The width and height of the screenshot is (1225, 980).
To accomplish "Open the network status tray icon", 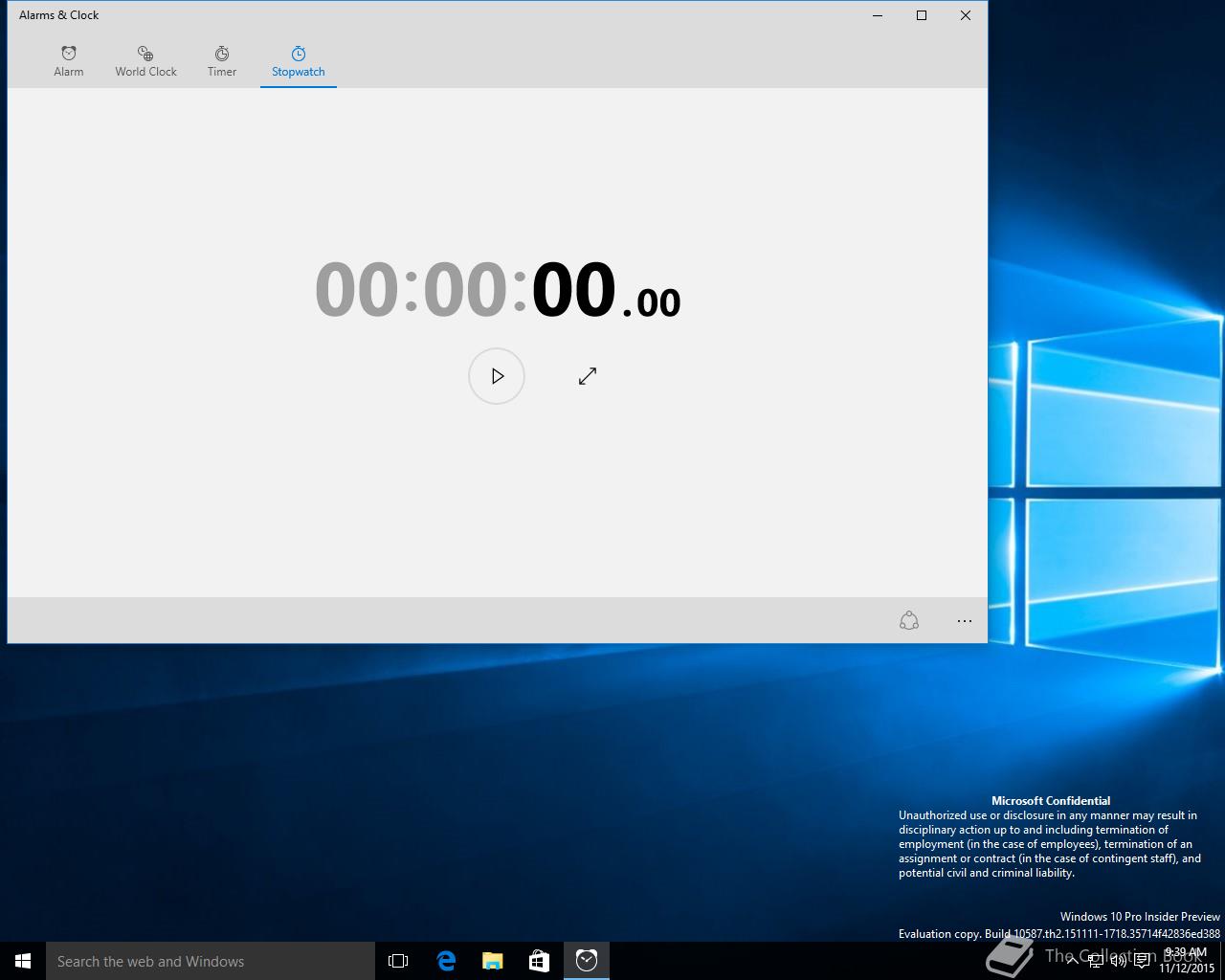I will tap(1096, 961).
